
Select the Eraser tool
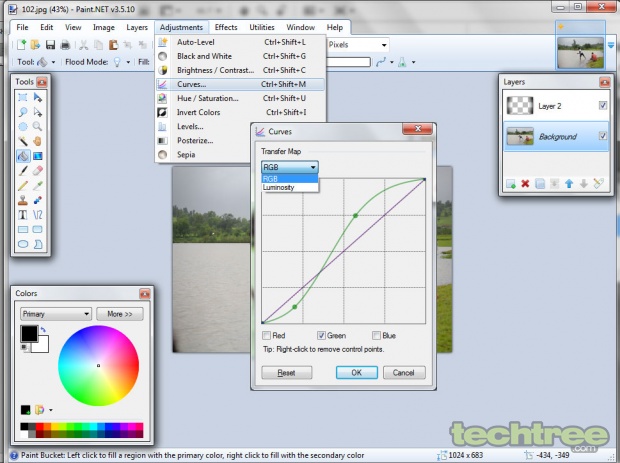[38, 170]
